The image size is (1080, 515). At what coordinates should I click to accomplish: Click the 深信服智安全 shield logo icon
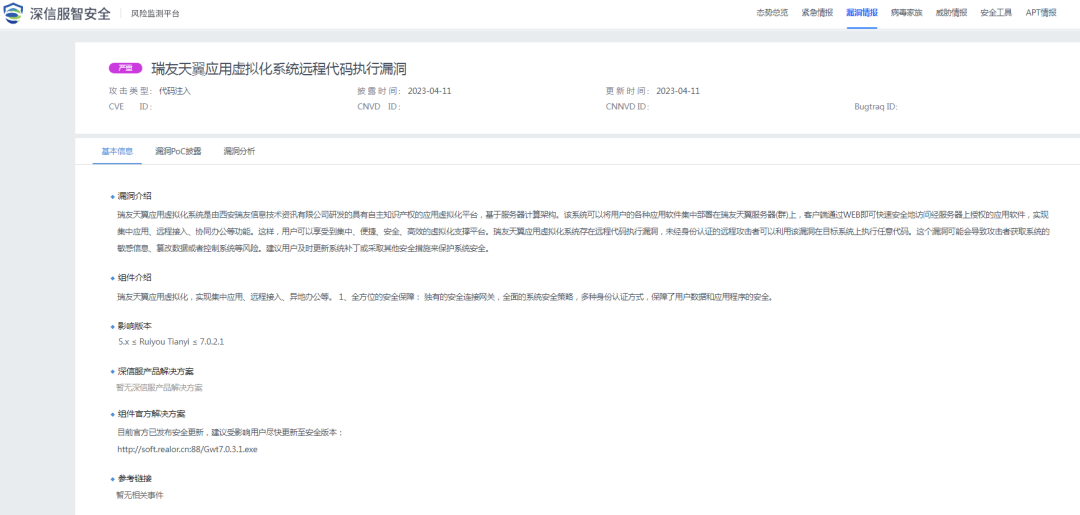(x=13, y=13)
